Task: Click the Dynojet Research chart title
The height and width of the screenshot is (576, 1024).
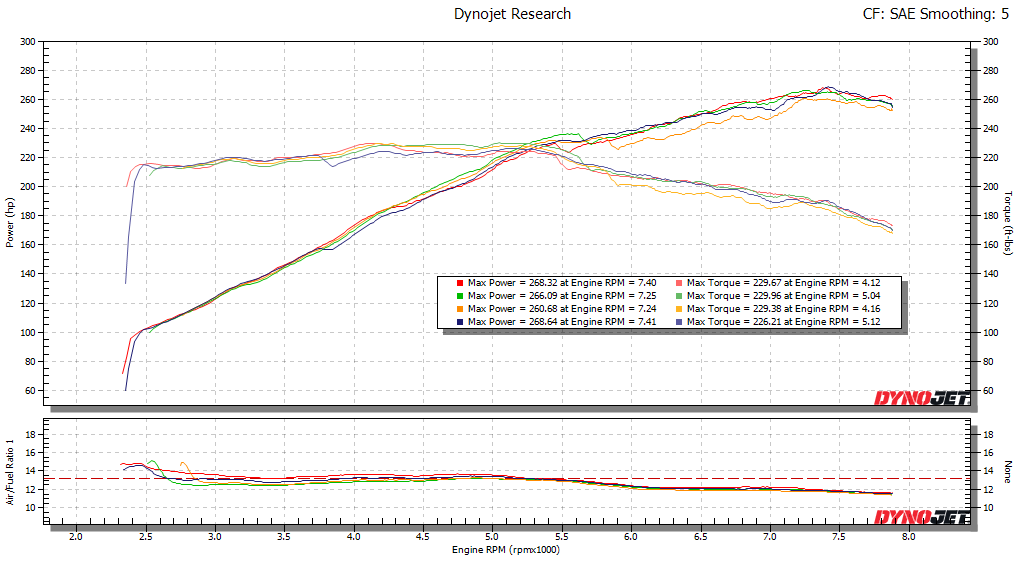Action: click(x=512, y=14)
